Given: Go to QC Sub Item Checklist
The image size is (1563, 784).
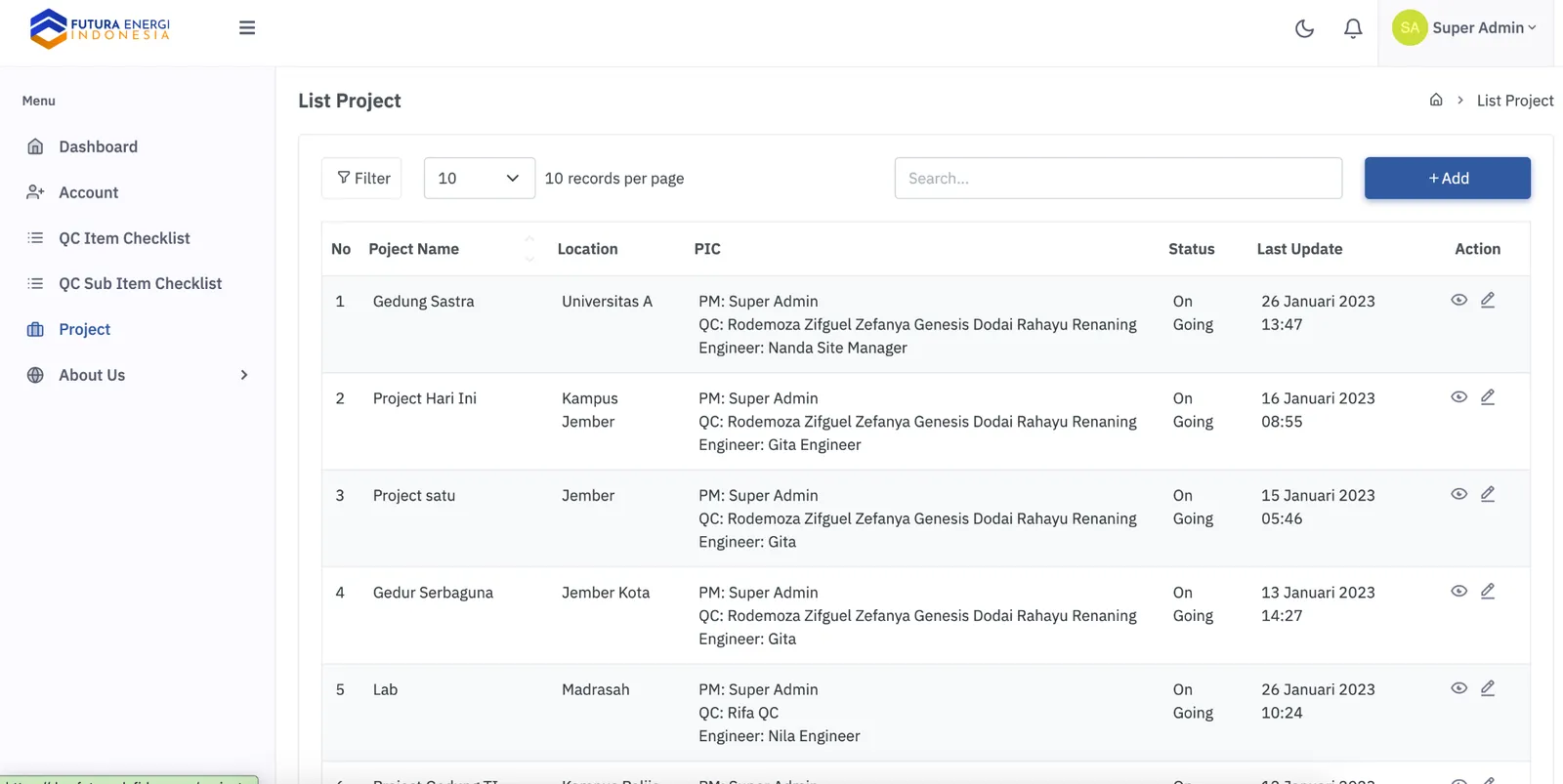Looking at the screenshot, I should (x=140, y=283).
